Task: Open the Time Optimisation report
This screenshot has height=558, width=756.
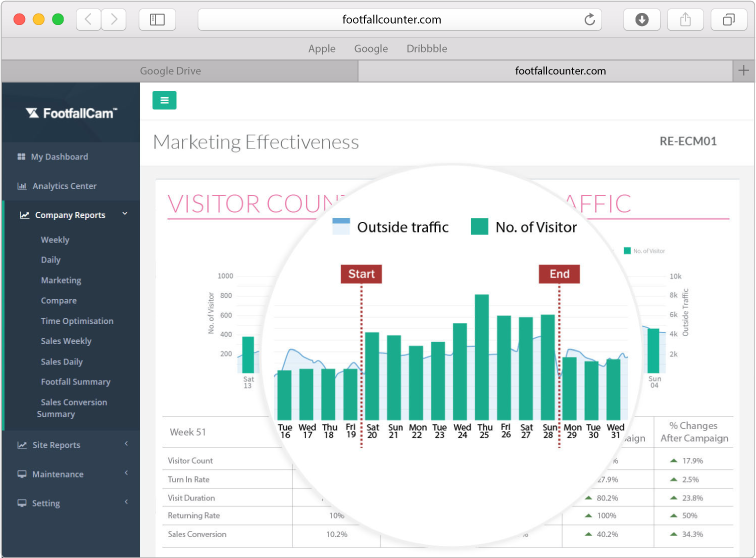Action: pos(77,321)
